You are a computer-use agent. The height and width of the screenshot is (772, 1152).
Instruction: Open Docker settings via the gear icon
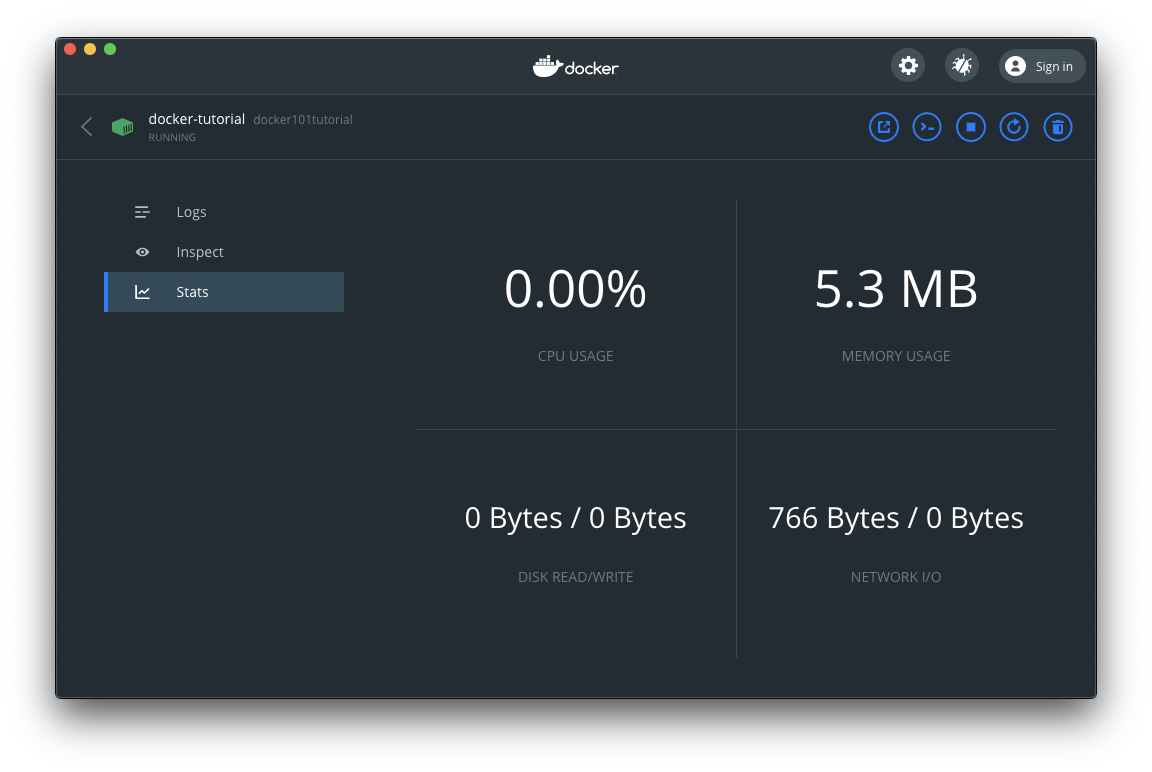tap(908, 66)
